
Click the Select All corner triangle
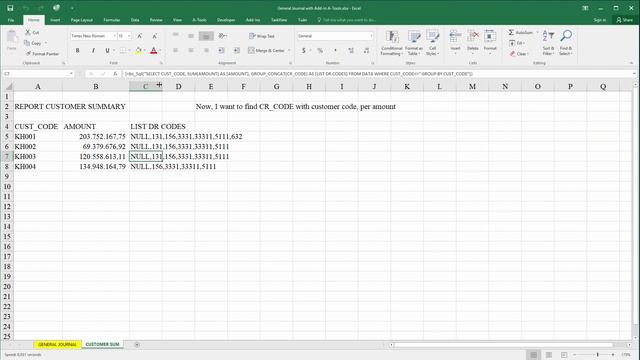coord(8,86)
